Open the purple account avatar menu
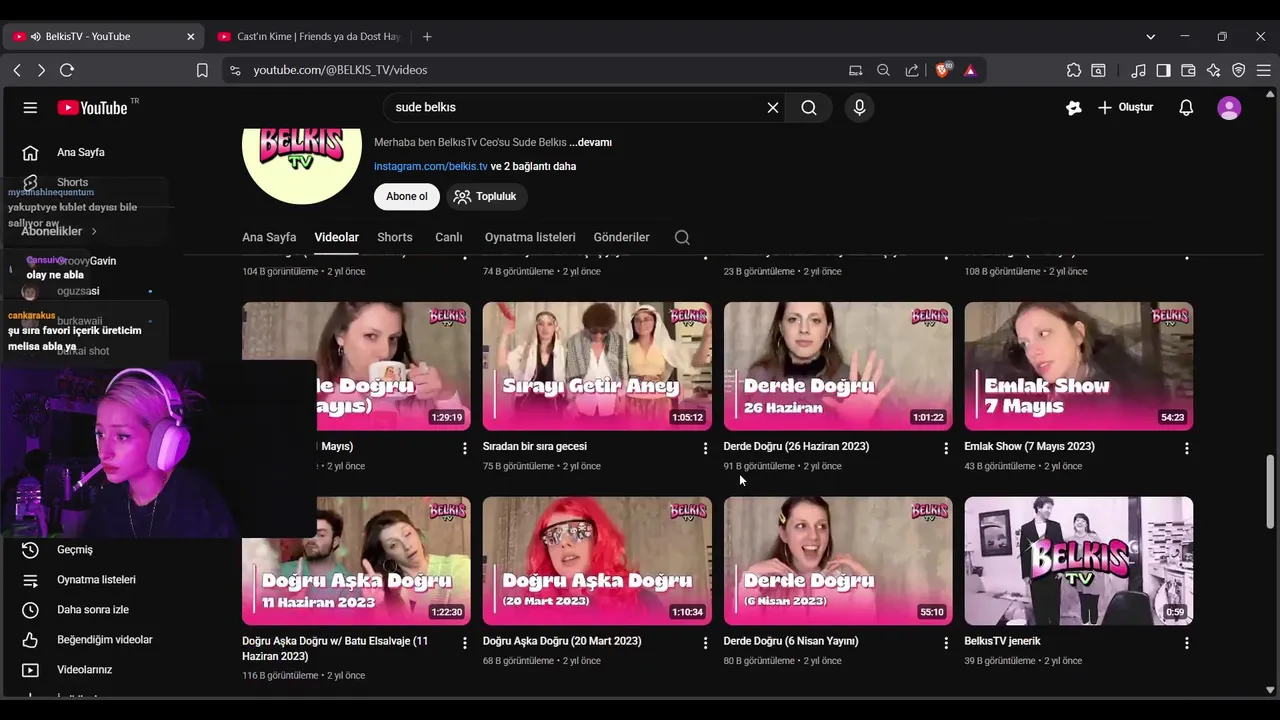This screenshot has height=720, width=1280. click(x=1229, y=108)
